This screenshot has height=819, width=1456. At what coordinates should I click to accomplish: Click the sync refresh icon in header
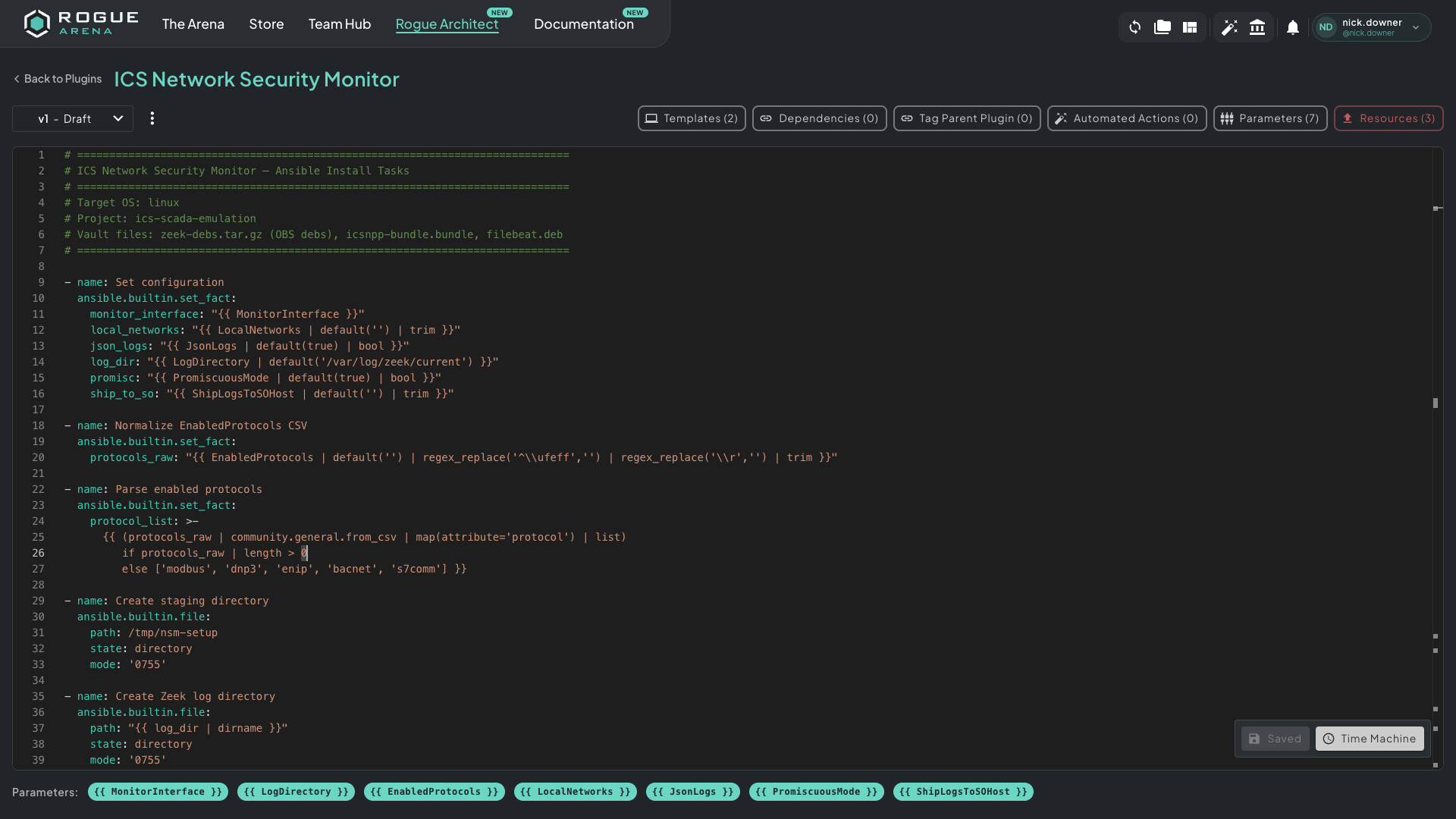(1134, 27)
